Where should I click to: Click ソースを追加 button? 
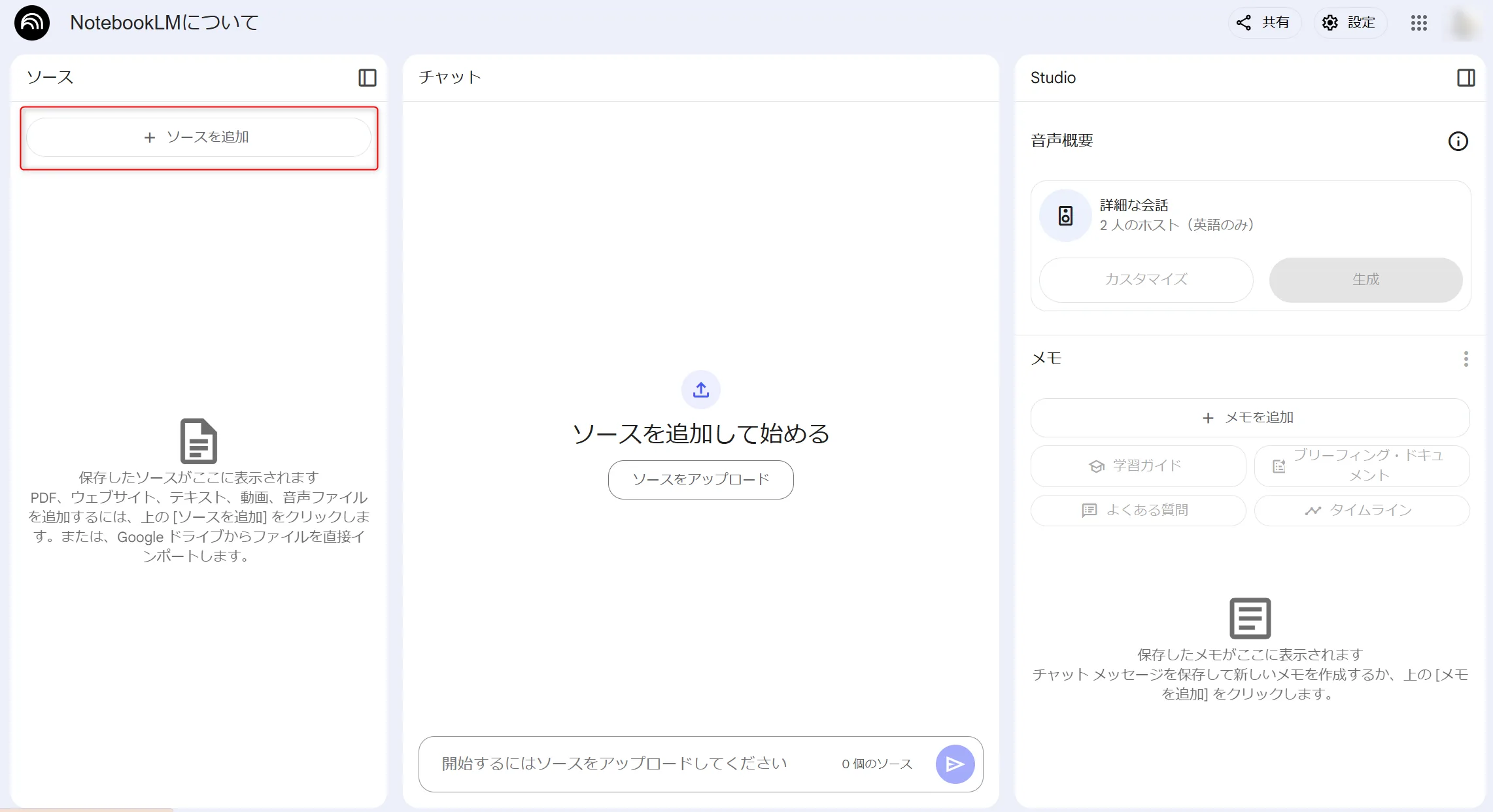[x=199, y=137]
